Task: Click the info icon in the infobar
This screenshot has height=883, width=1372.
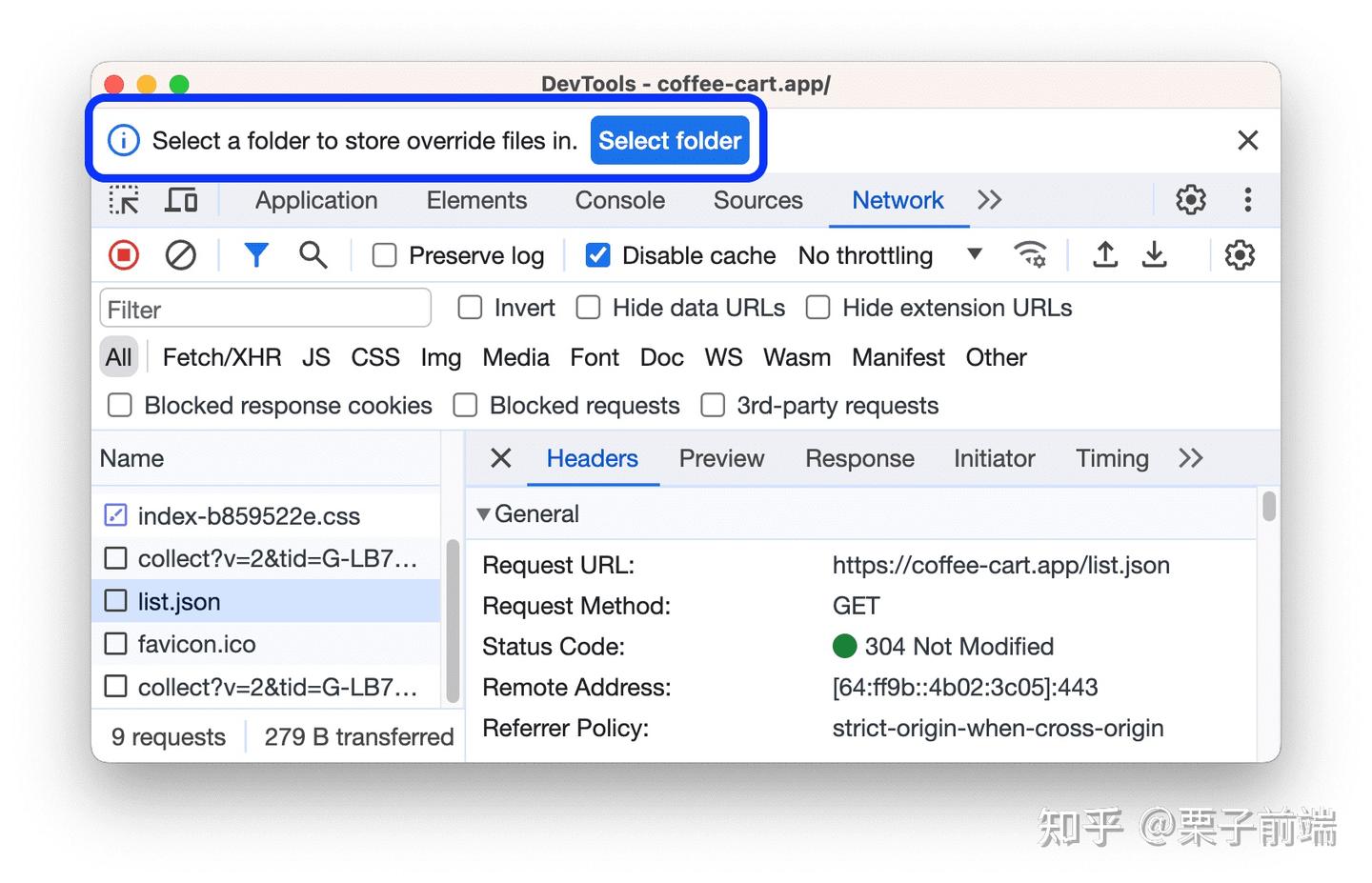Action: click(124, 141)
